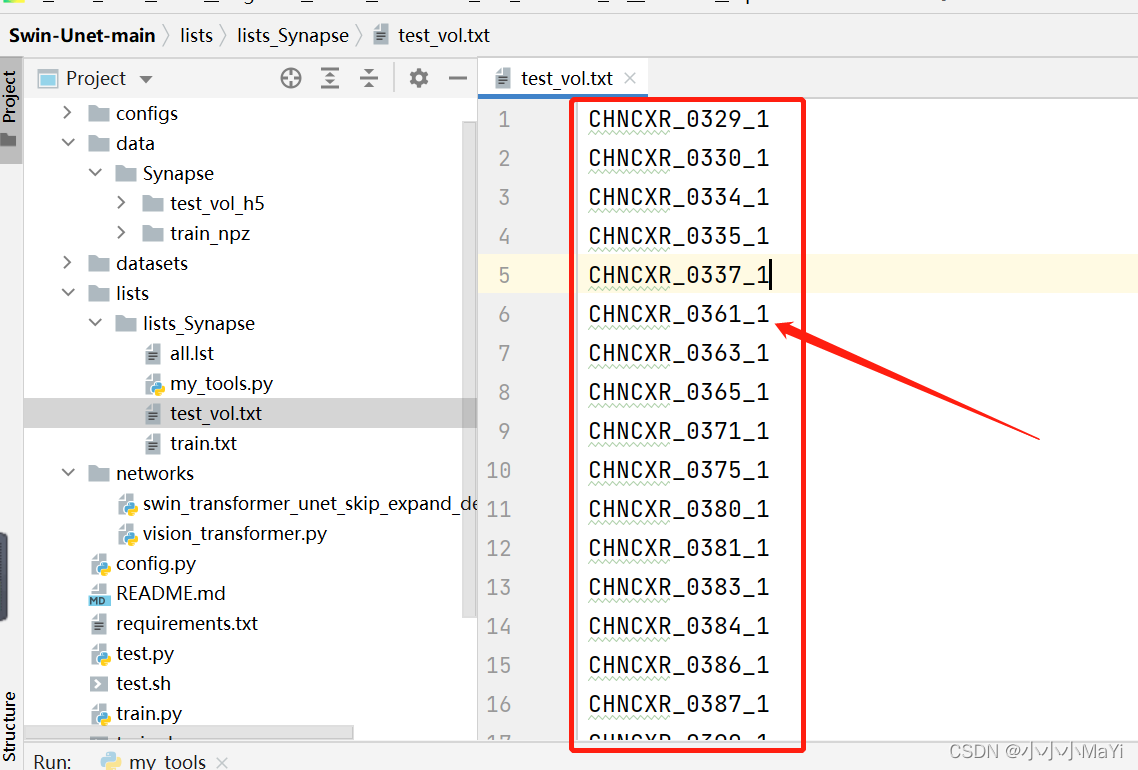Select the train_npz folder icon
Viewport: 1138px width, 770px height.
pyautogui.click(x=152, y=233)
